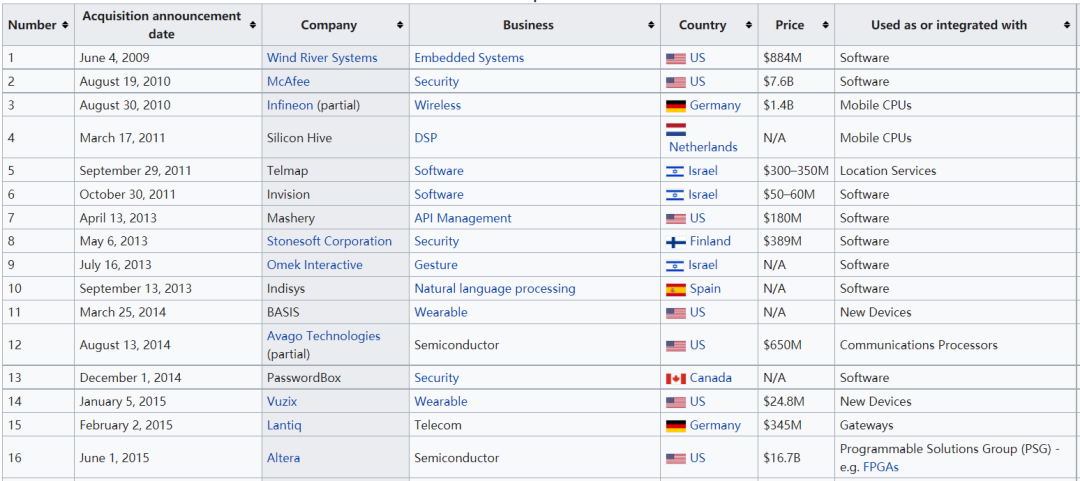1080x481 pixels.
Task: Sort the Business column
Action: [651, 25]
